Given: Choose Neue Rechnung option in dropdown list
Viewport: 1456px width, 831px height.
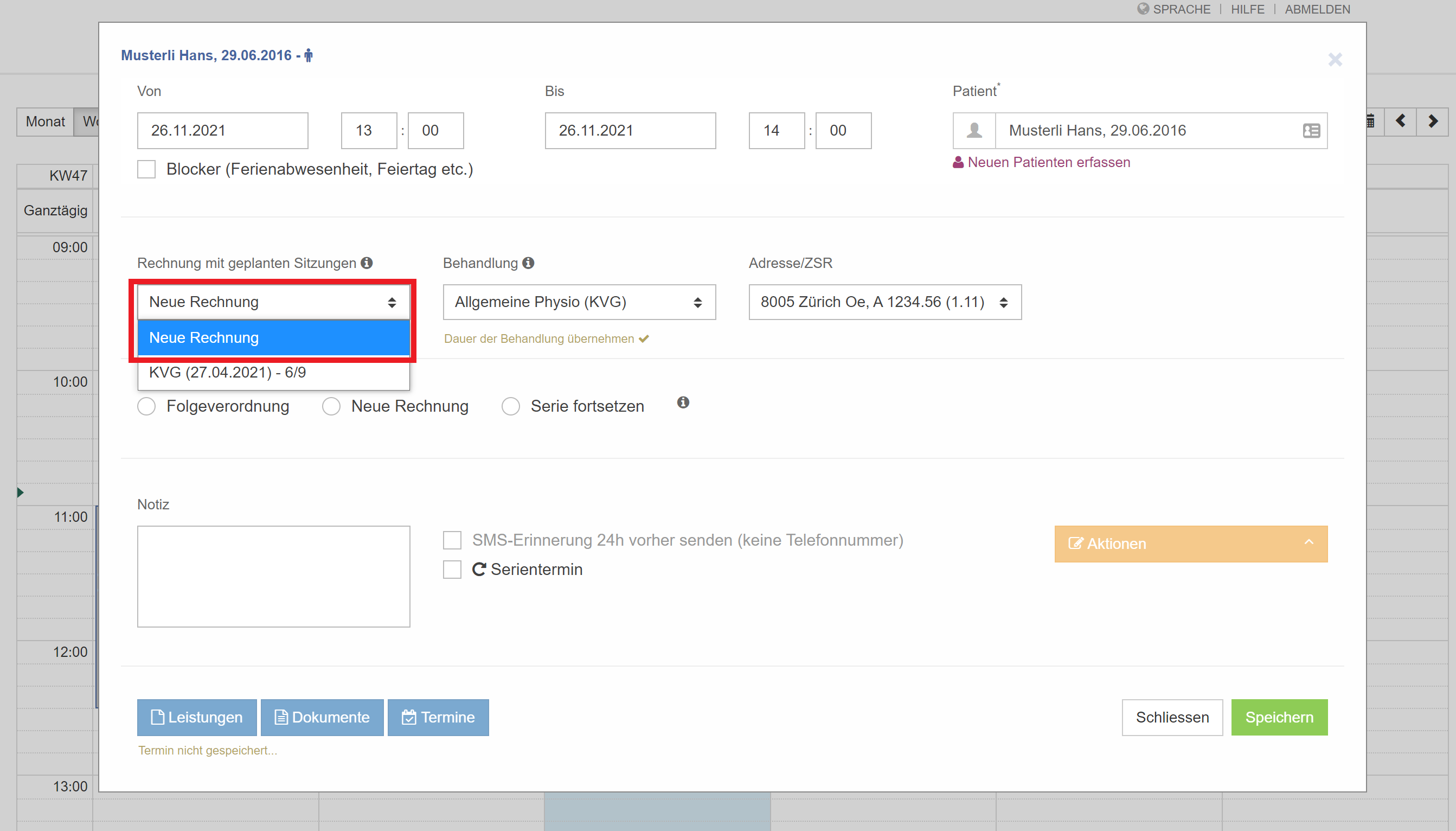Looking at the screenshot, I should [274, 337].
